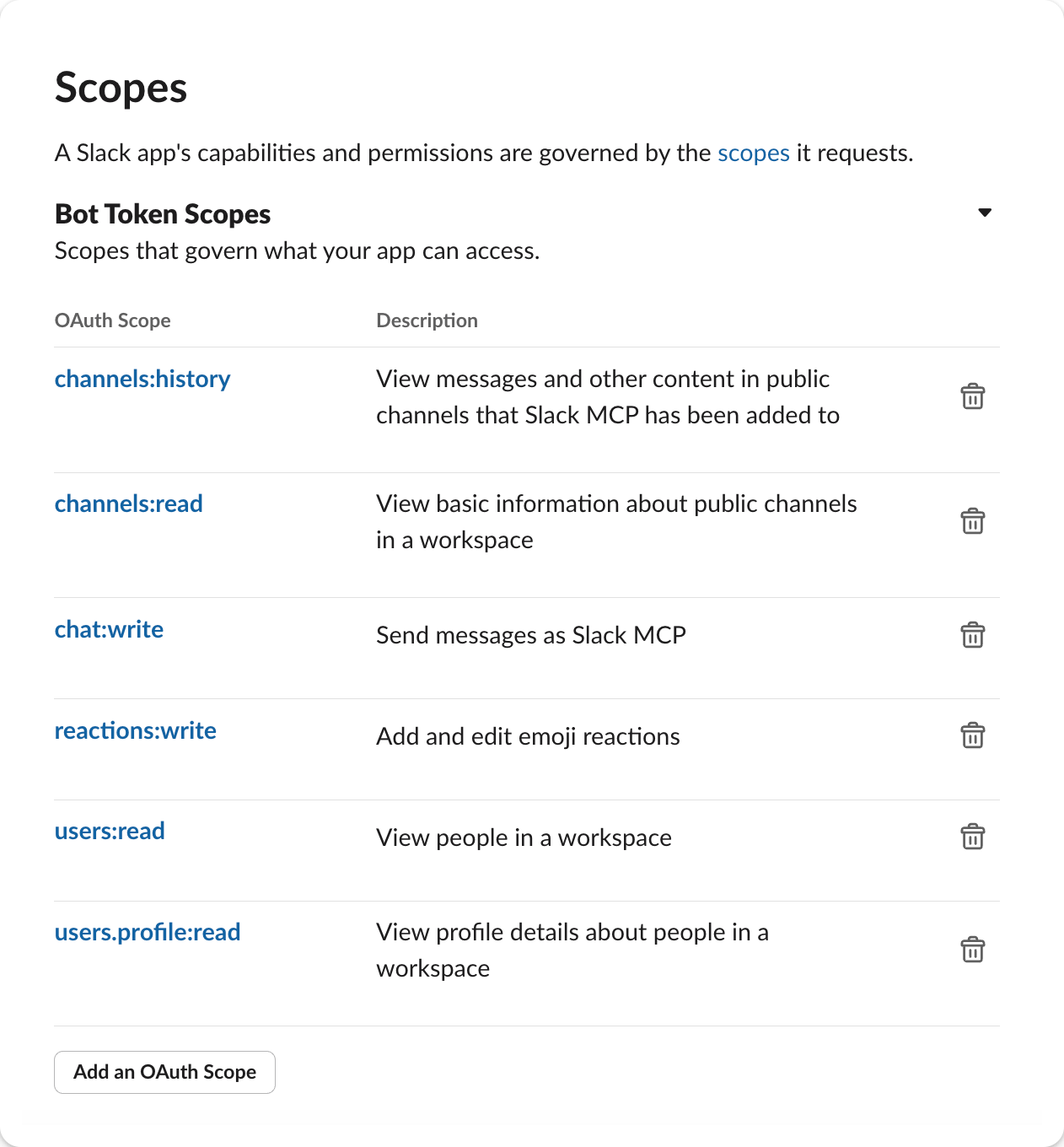
Task: Click the users:read scope link
Action: pyautogui.click(x=110, y=832)
